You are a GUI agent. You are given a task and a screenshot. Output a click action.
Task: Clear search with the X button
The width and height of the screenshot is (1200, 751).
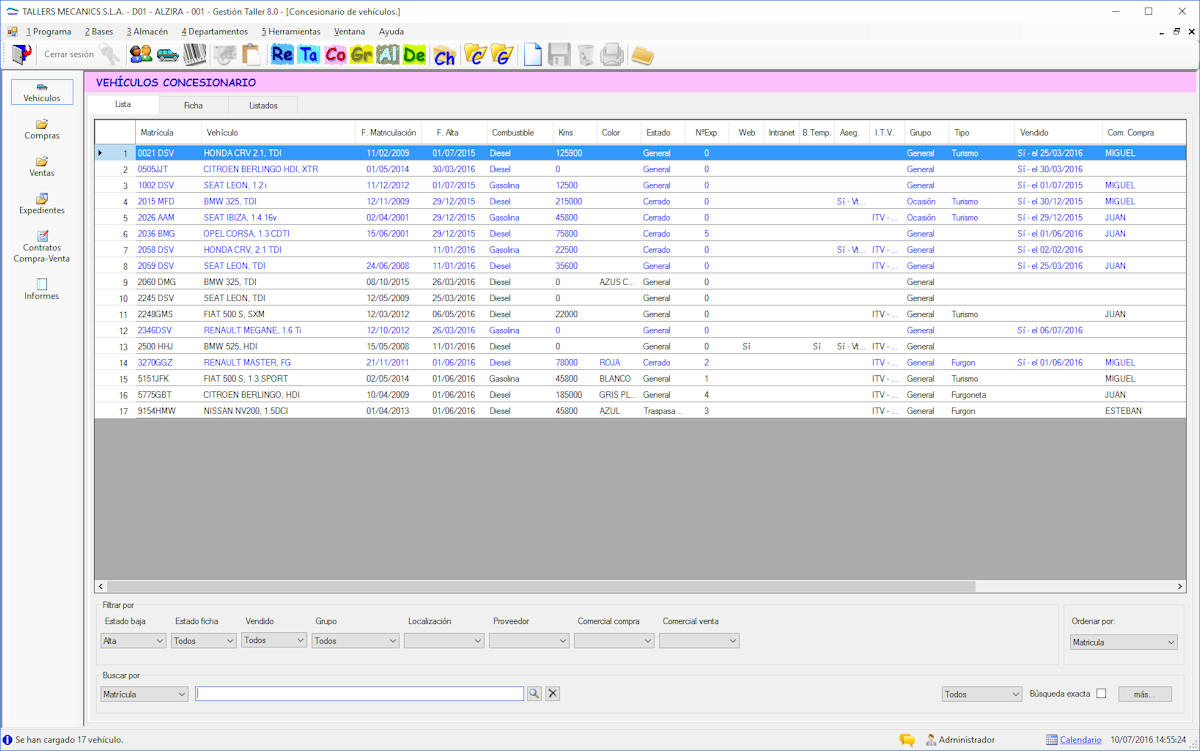click(552, 693)
